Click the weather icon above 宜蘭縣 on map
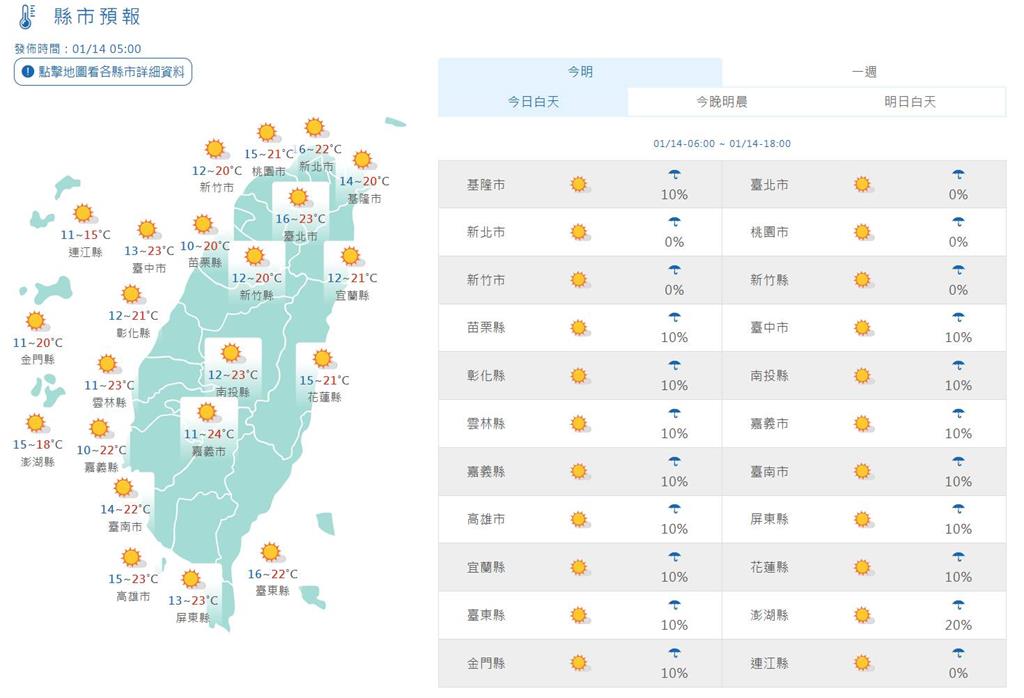The height and width of the screenshot is (698, 1024). [x=350, y=256]
